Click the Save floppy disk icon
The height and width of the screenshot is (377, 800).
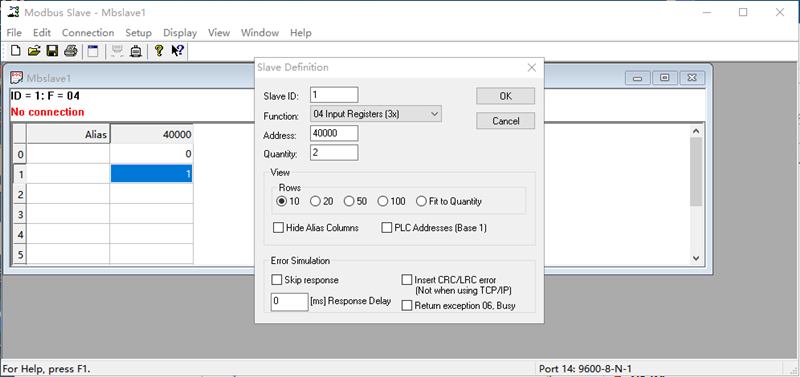tap(52, 51)
